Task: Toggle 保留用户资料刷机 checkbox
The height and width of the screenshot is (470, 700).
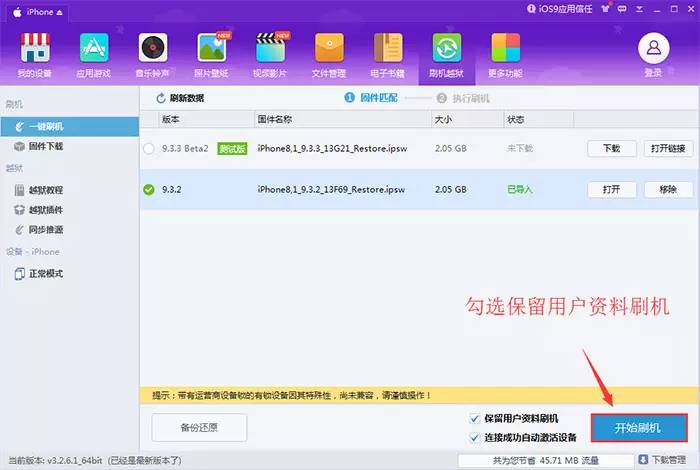Action: (474, 419)
